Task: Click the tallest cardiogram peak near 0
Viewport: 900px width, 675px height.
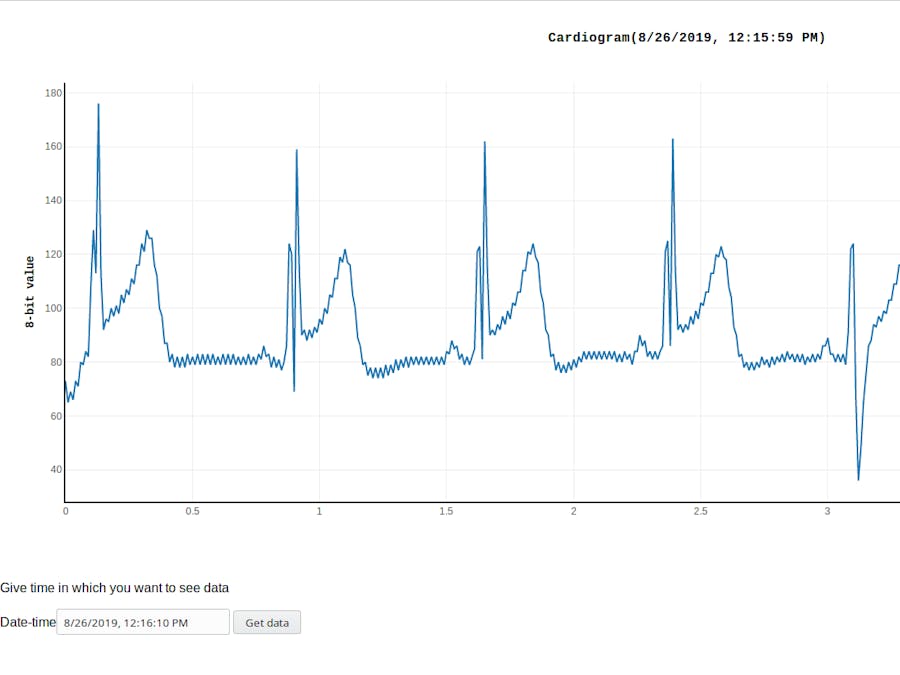Action: 98,105
